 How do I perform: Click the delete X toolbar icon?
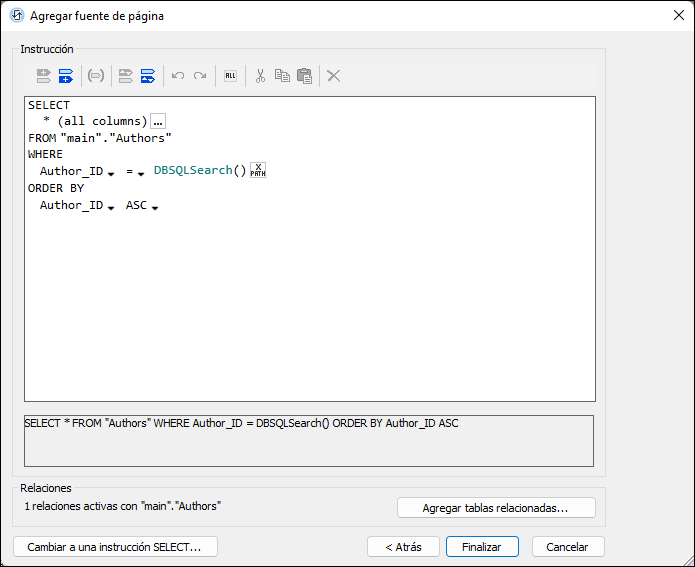[334, 75]
